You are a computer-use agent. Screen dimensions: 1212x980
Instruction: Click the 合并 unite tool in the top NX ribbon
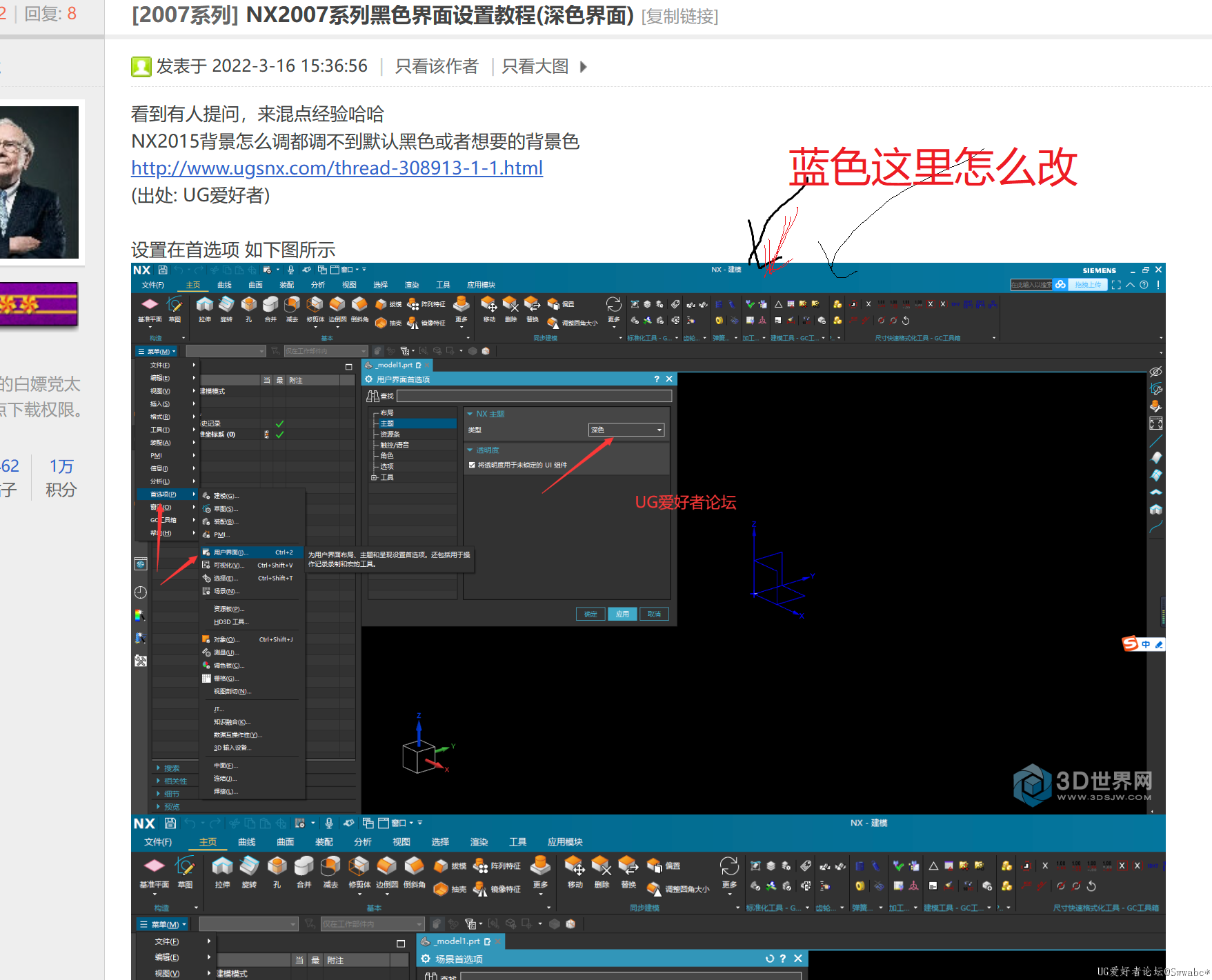pyautogui.click(x=270, y=309)
